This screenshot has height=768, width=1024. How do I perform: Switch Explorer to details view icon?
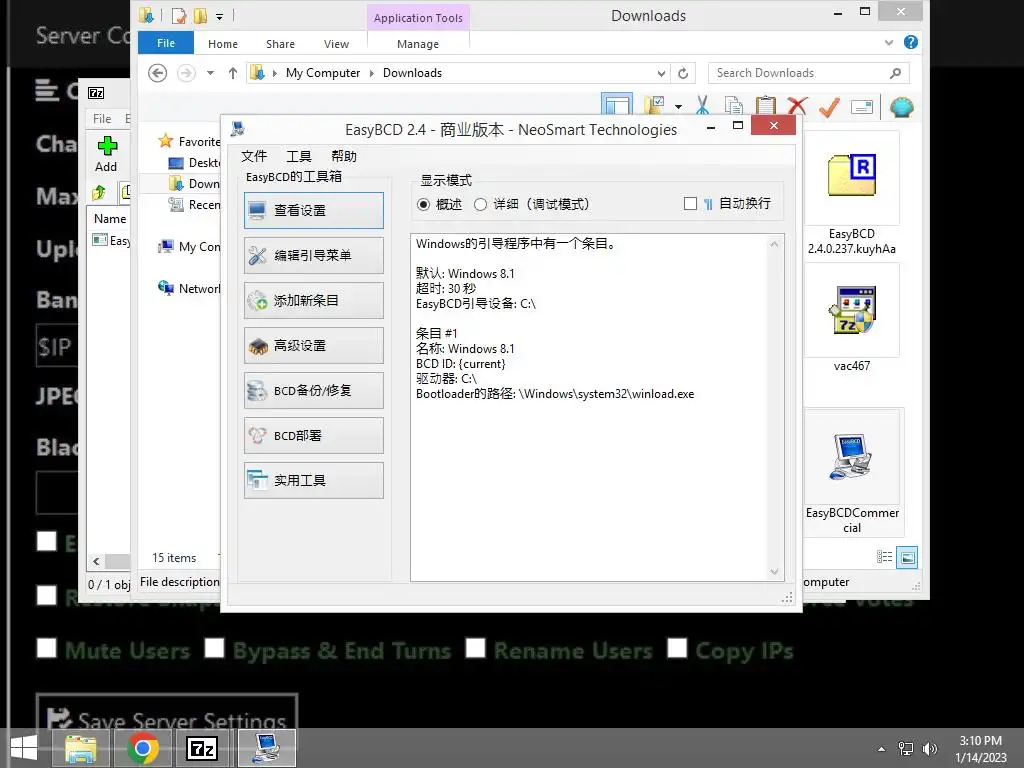pos(884,556)
